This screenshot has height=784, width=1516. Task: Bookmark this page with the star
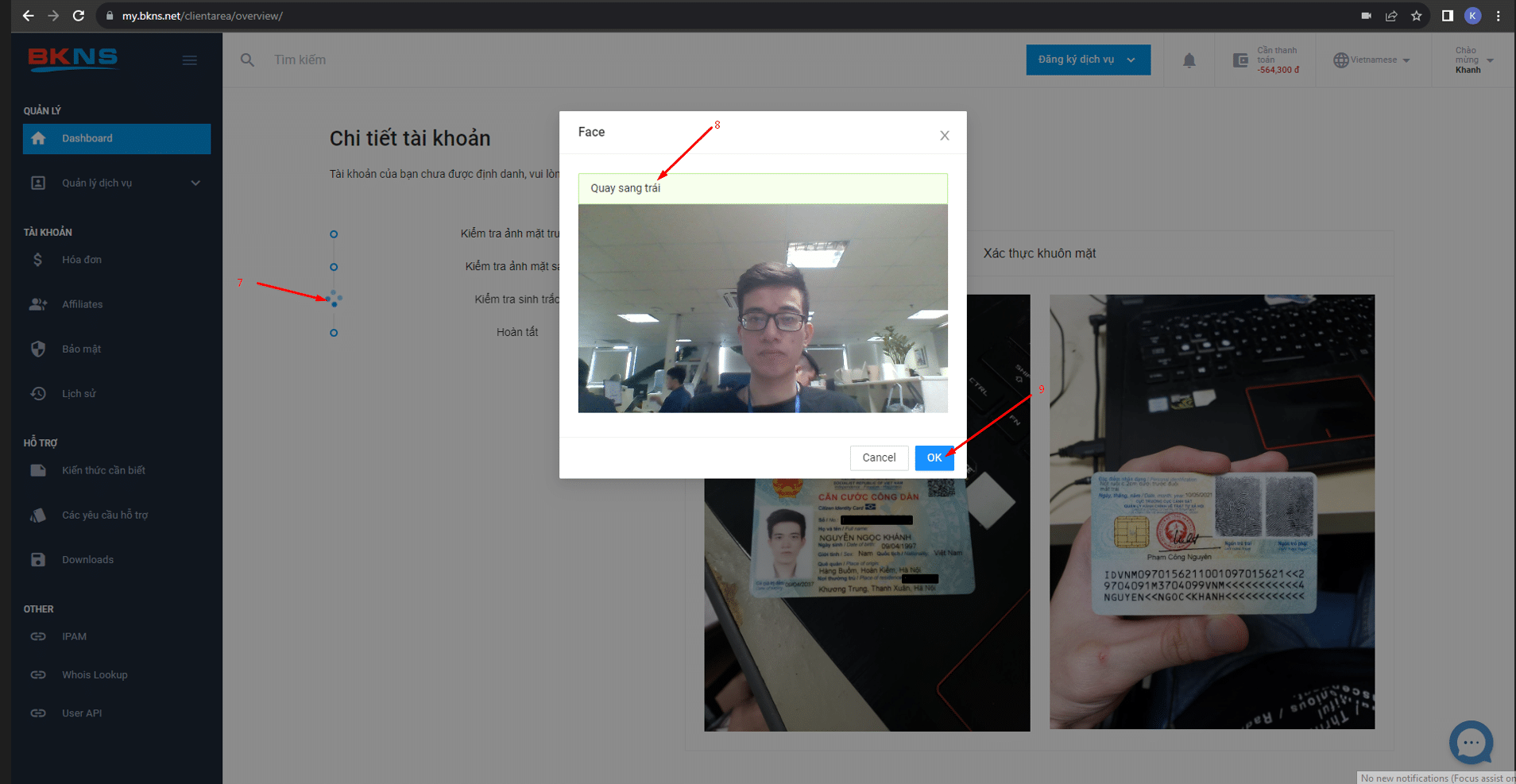pyautogui.click(x=1417, y=15)
